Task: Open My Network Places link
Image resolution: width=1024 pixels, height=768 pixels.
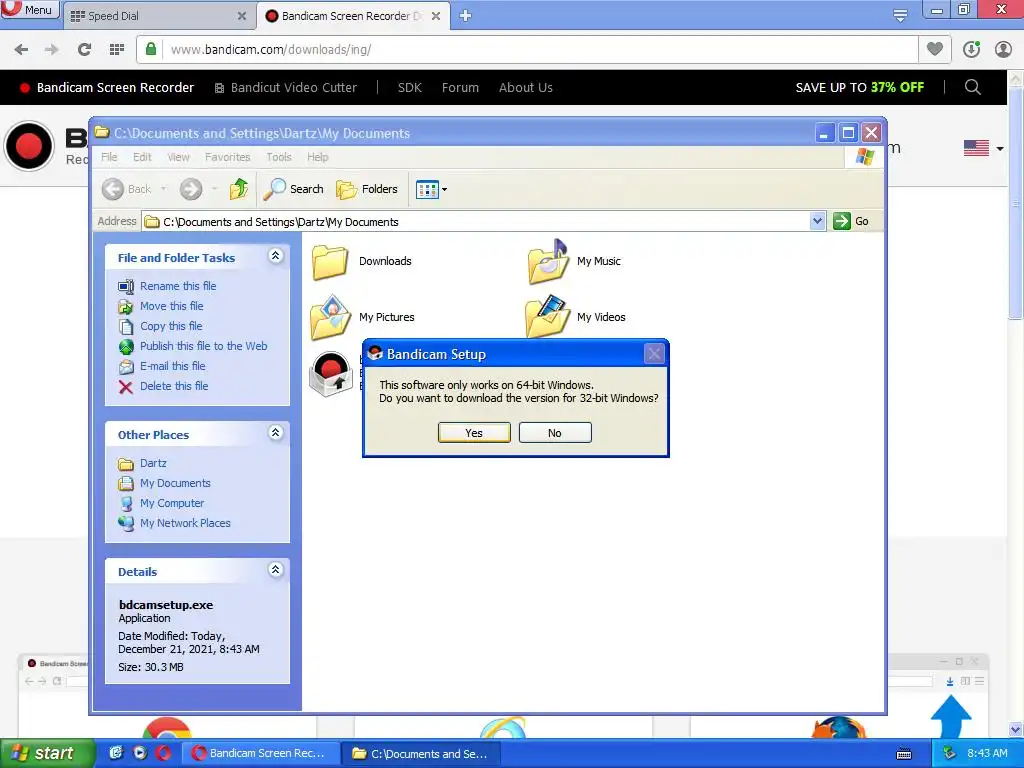Action: pyautogui.click(x=185, y=523)
